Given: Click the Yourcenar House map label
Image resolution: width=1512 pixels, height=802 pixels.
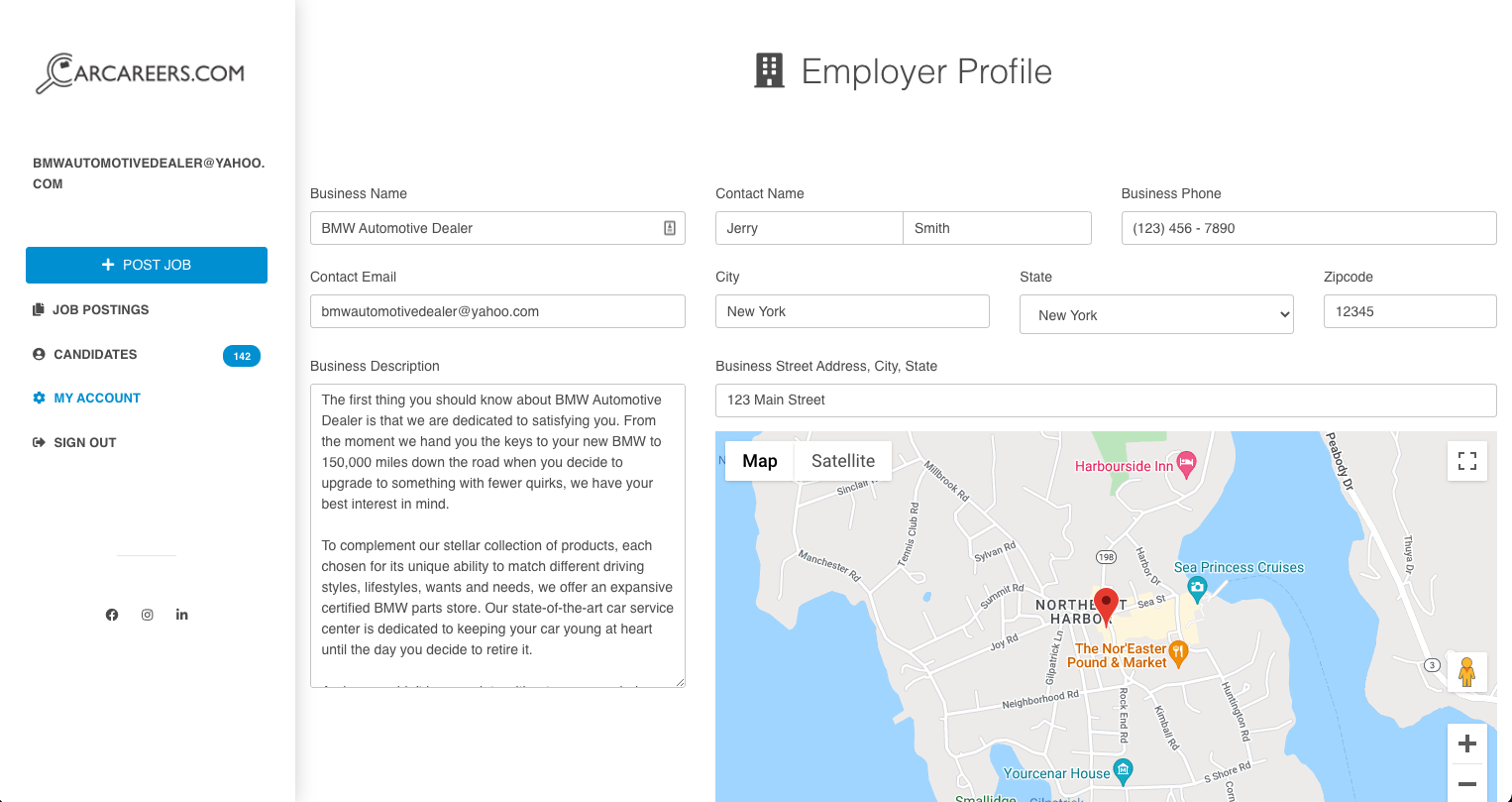Looking at the screenshot, I should [1056, 773].
